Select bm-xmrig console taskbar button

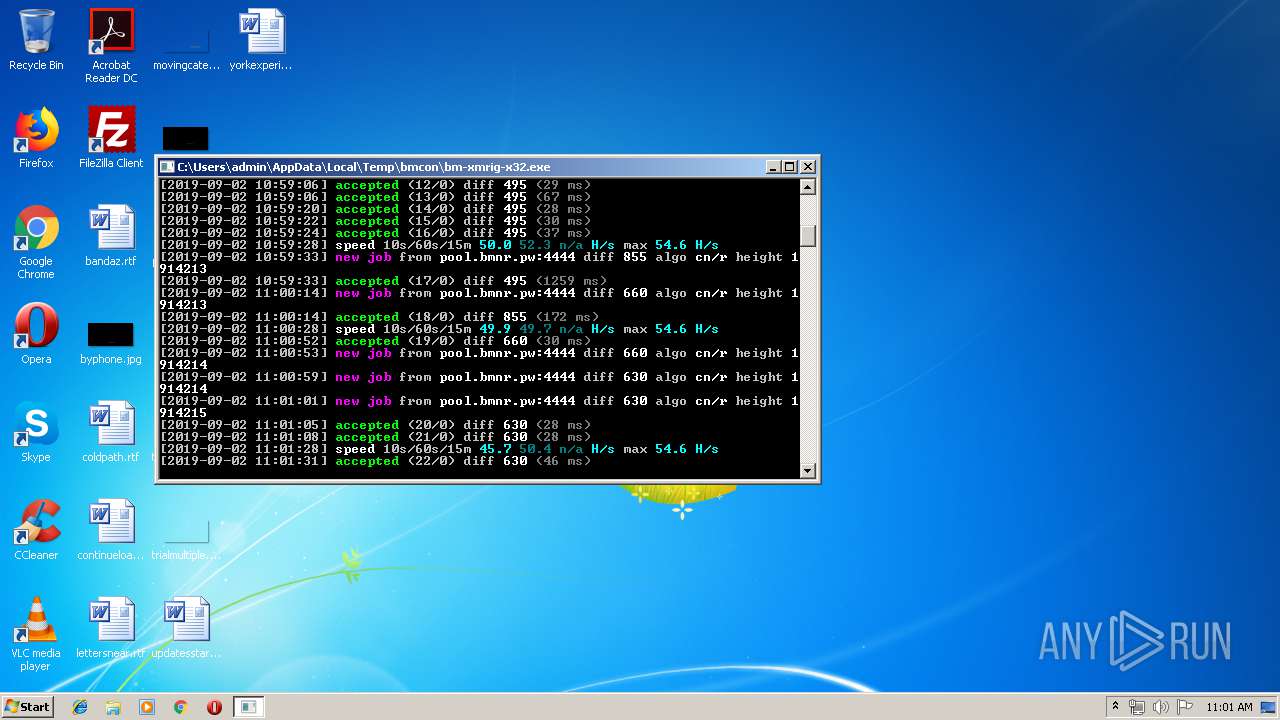248,707
